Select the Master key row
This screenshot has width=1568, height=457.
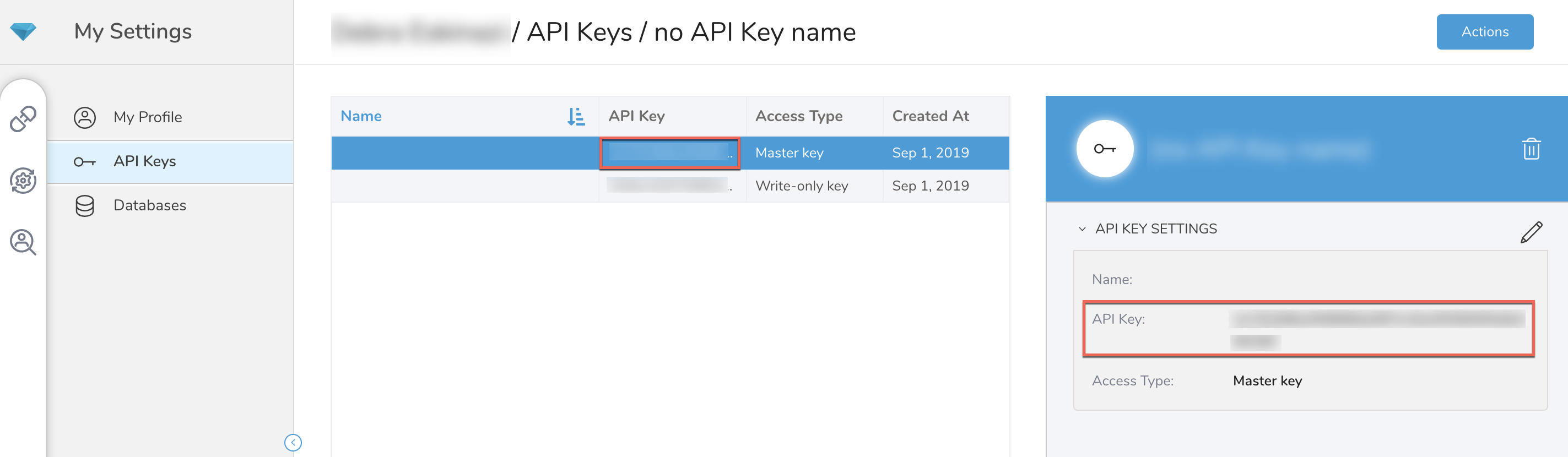[789, 153]
